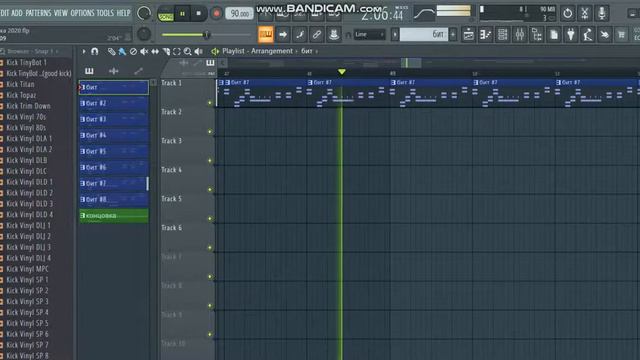Open the ADD menu

[17, 13]
